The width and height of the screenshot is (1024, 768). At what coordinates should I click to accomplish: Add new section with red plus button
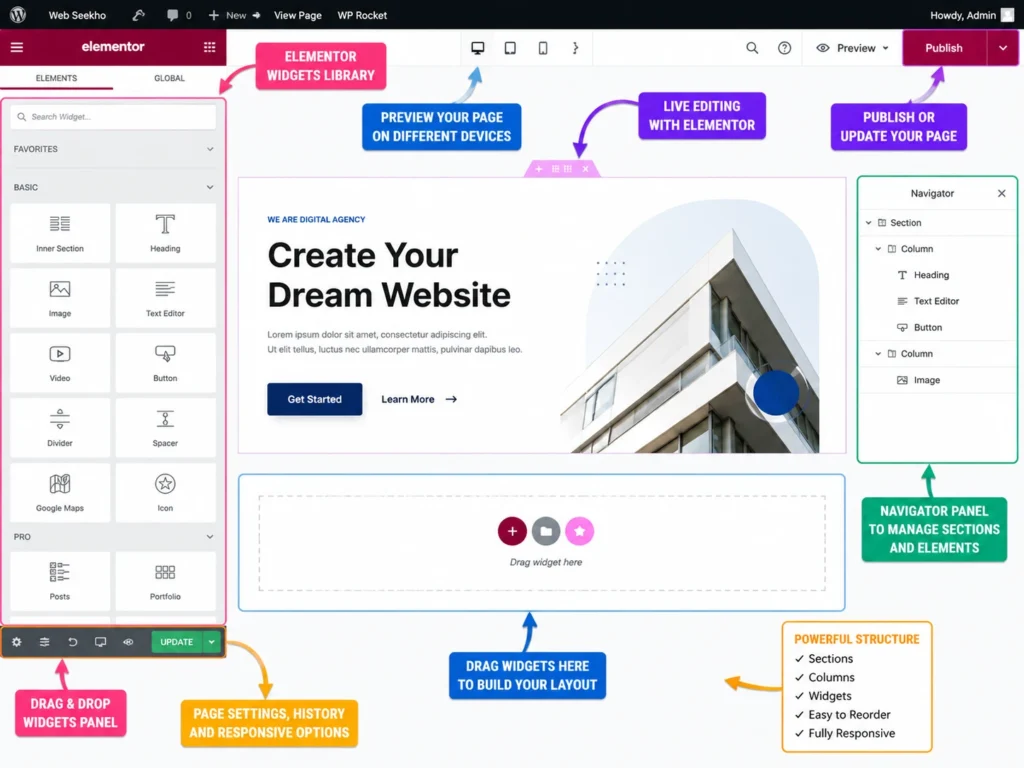(x=512, y=531)
